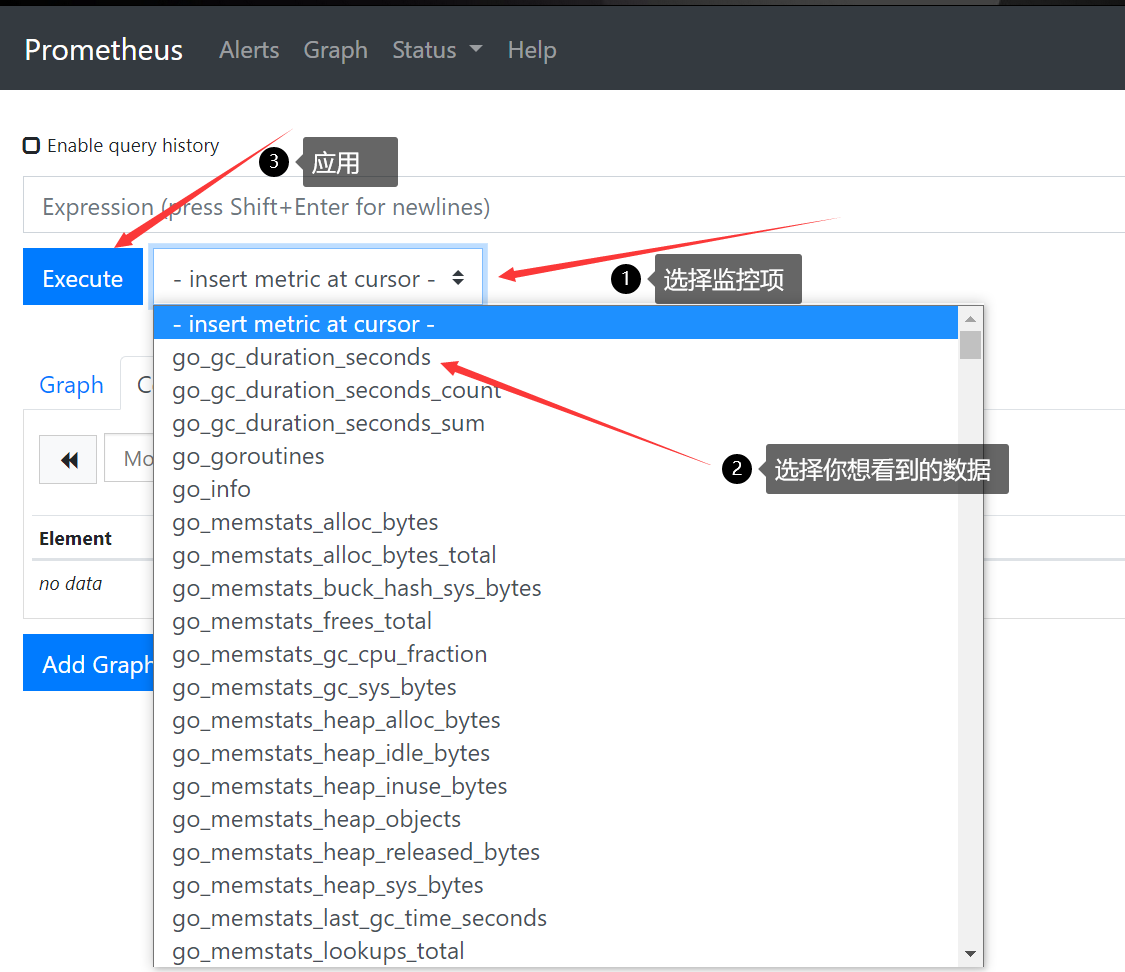Select go_gc_duration_seconds metric

[x=556, y=357]
